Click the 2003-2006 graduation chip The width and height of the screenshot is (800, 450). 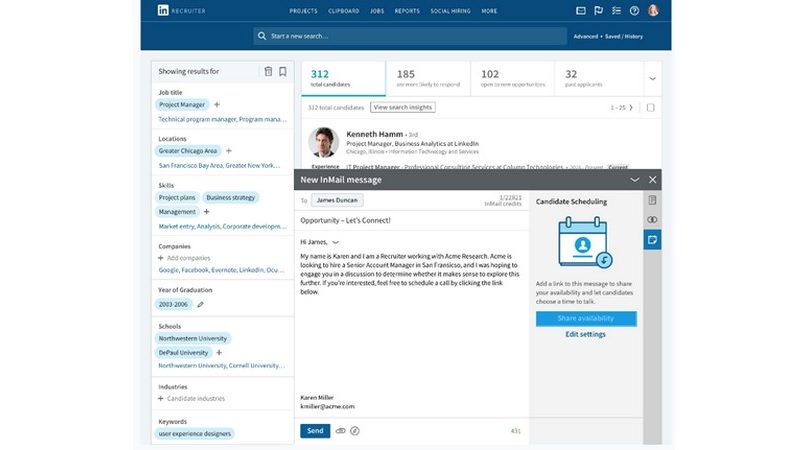[x=173, y=305]
